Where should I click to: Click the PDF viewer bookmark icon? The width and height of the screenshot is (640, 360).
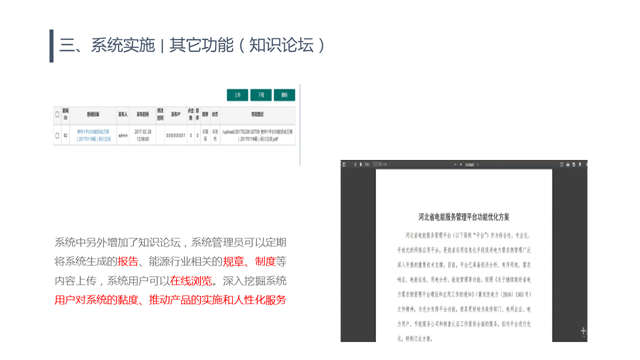click(x=580, y=164)
